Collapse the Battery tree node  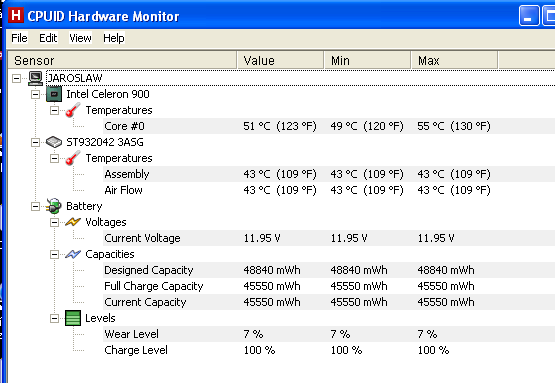tap(35, 206)
